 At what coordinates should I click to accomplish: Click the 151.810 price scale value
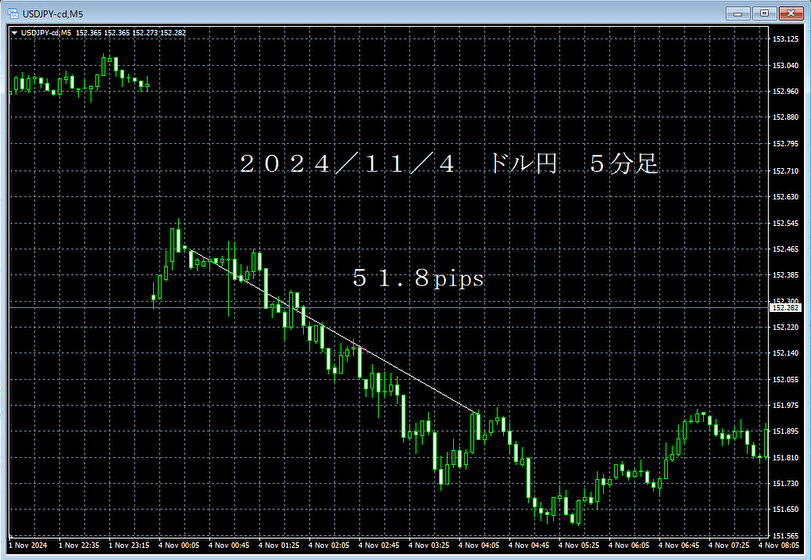pyautogui.click(x=785, y=458)
